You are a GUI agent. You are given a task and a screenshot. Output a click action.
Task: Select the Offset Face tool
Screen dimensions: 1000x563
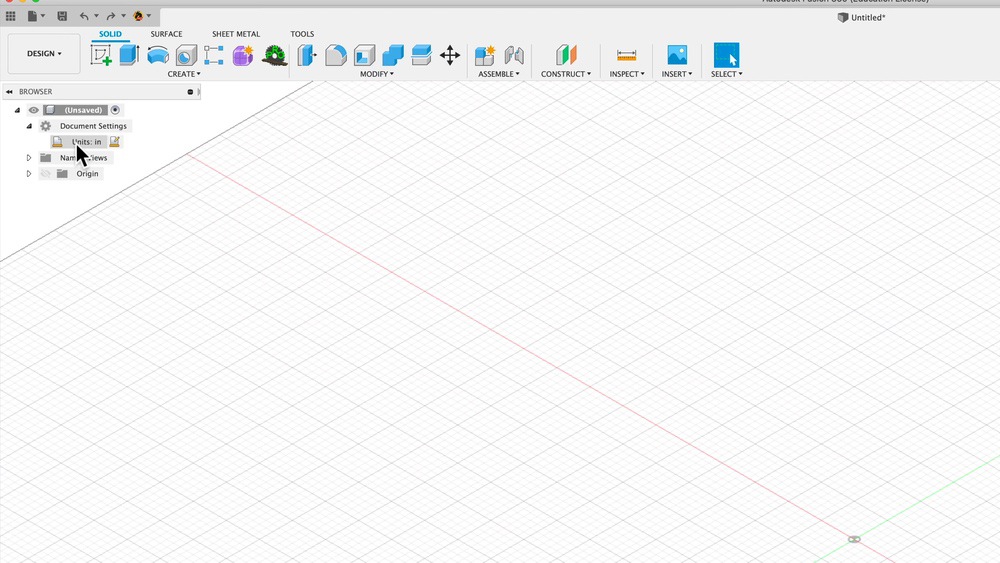point(422,55)
